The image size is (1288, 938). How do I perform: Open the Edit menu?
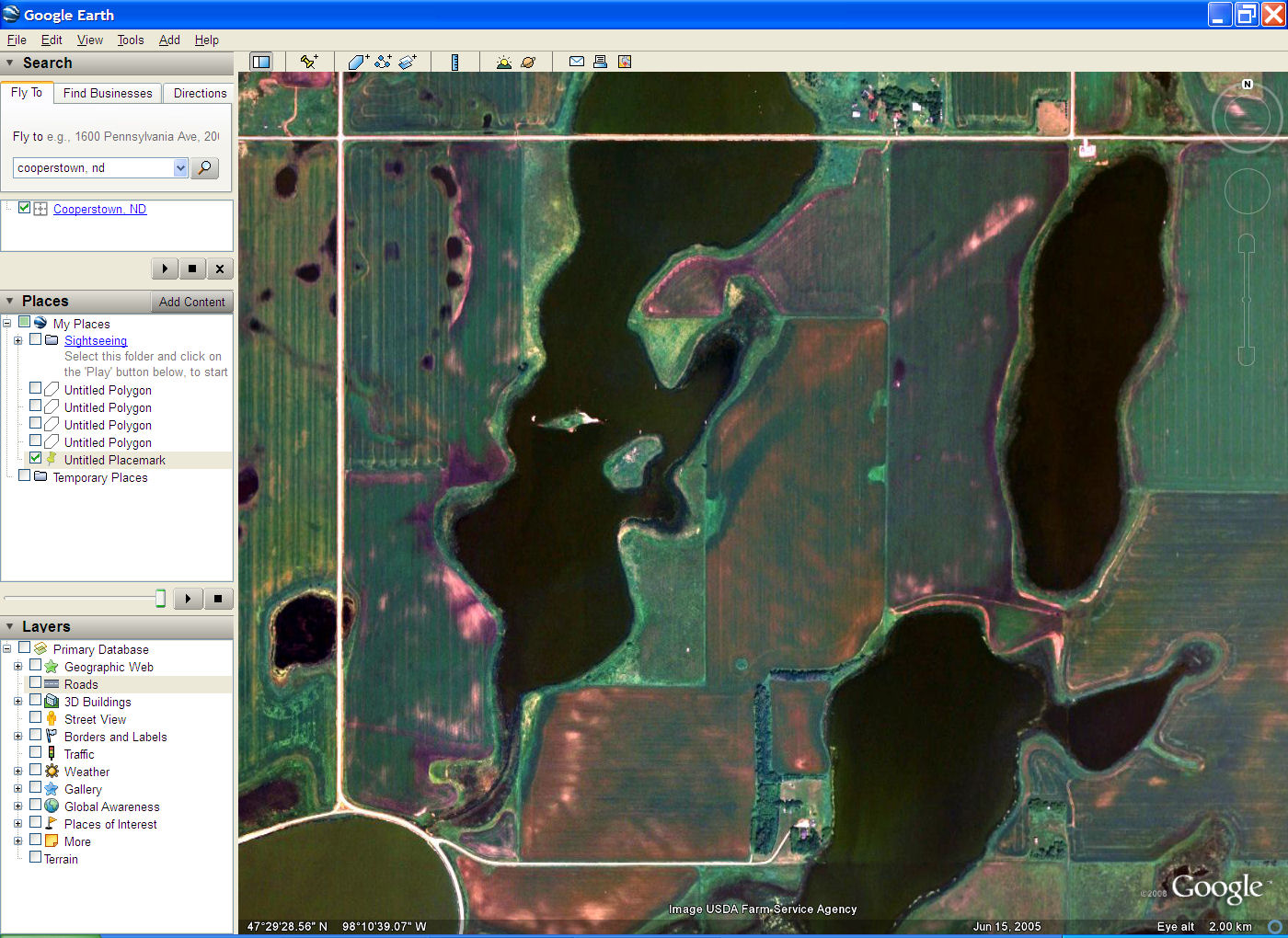click(52, 40)
